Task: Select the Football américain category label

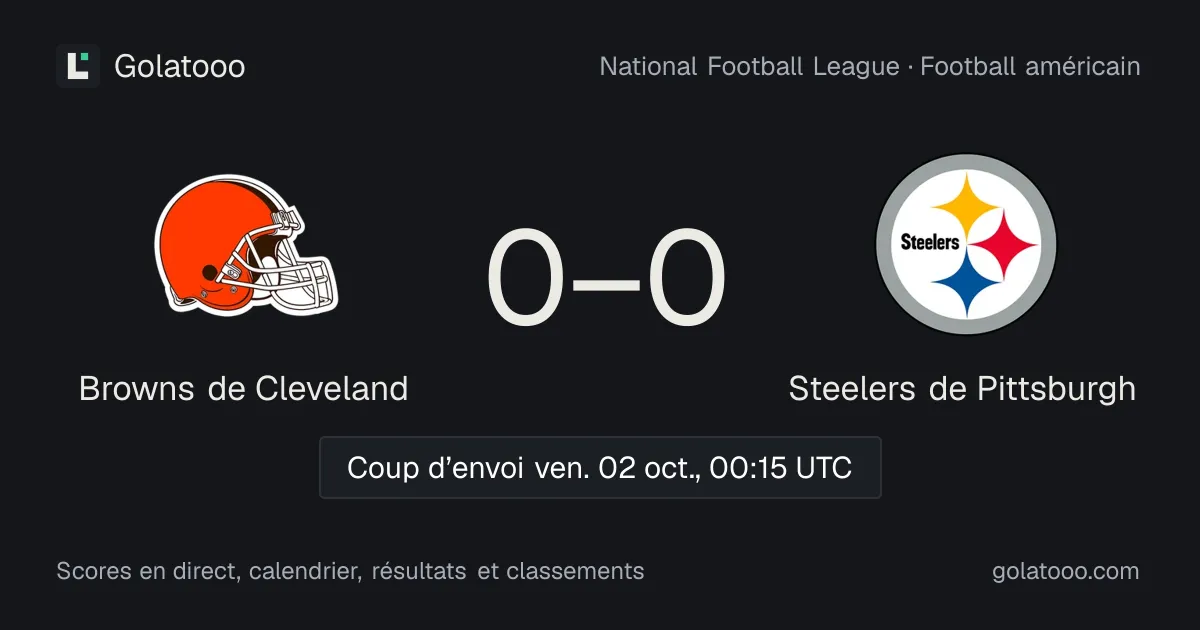Action: [1030, 67]
